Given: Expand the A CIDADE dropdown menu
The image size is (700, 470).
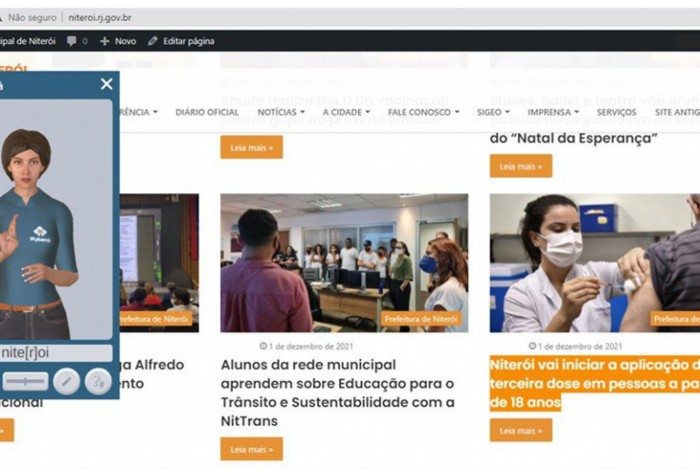Looking at the screenshot, I should (346, 112).
